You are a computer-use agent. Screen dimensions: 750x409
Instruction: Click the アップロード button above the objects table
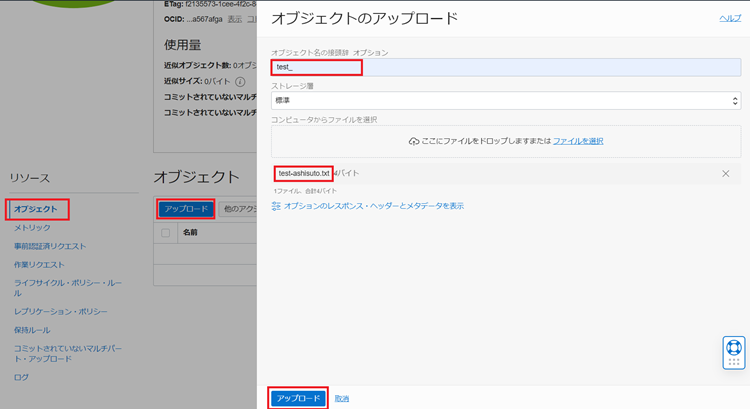[185, 209]
